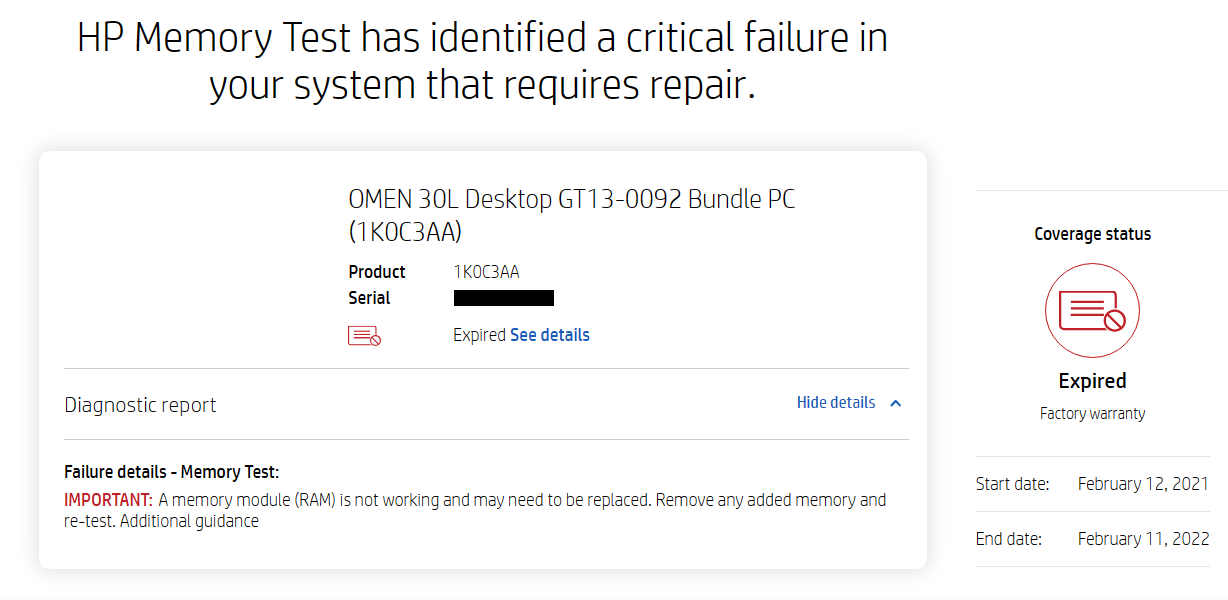Expand warranty information via See details
Screen dimensions: 1228x600
(549, 334)
